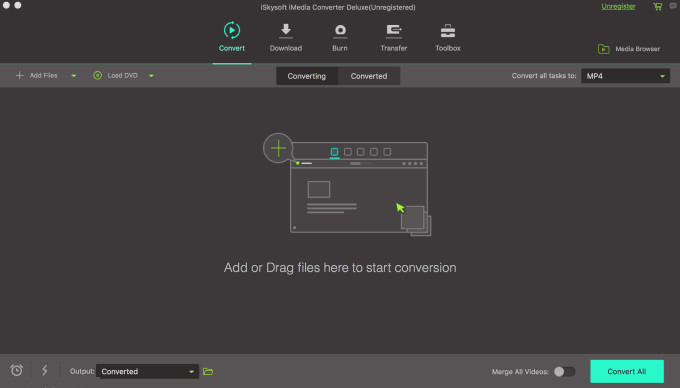The image size is (680, 388).
Task: Open the Output Converted dropdown
Action: [147, 372]
